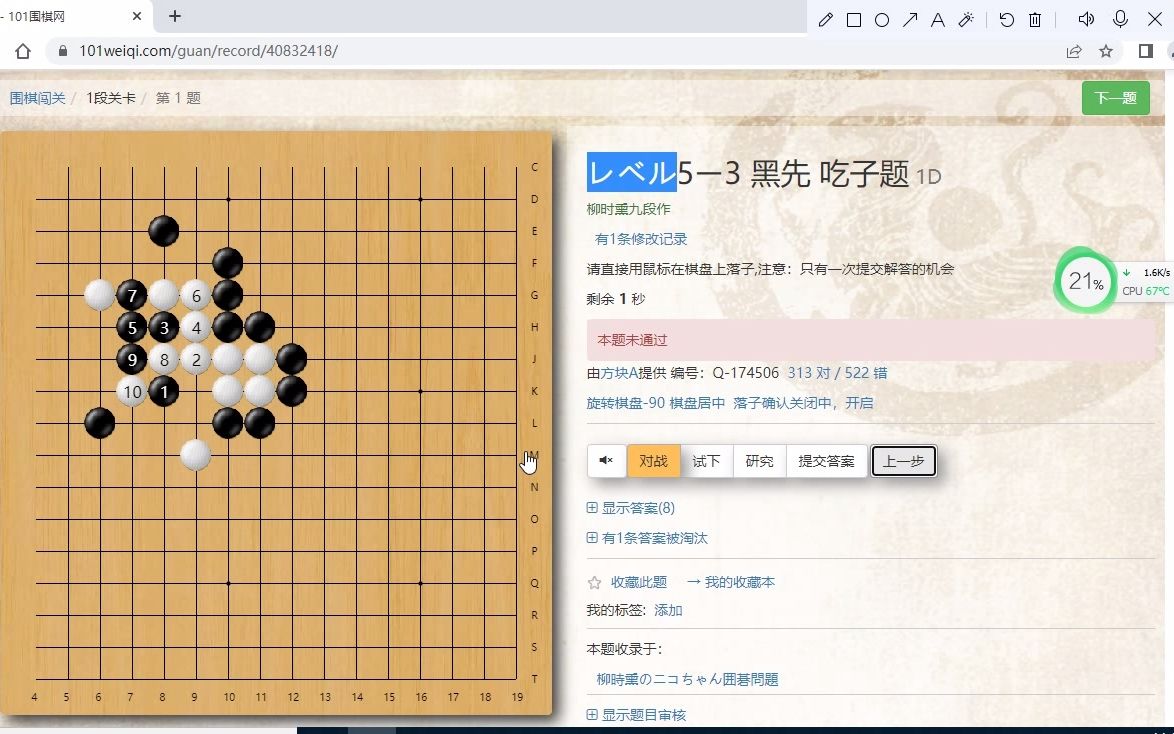Click the 上一步 undo move button
1174x734 pixels.
(x=904, y=461)
